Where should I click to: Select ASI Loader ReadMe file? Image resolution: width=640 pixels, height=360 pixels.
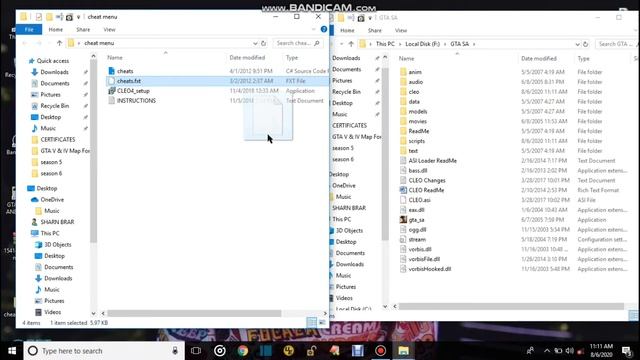[x=432, y=161]
